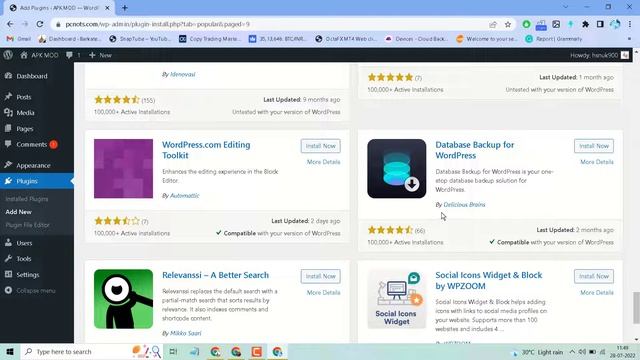This screenshot has width=640, height=360.
Task: Open the Howdy user account menu
Action: [x=599, y=55]
